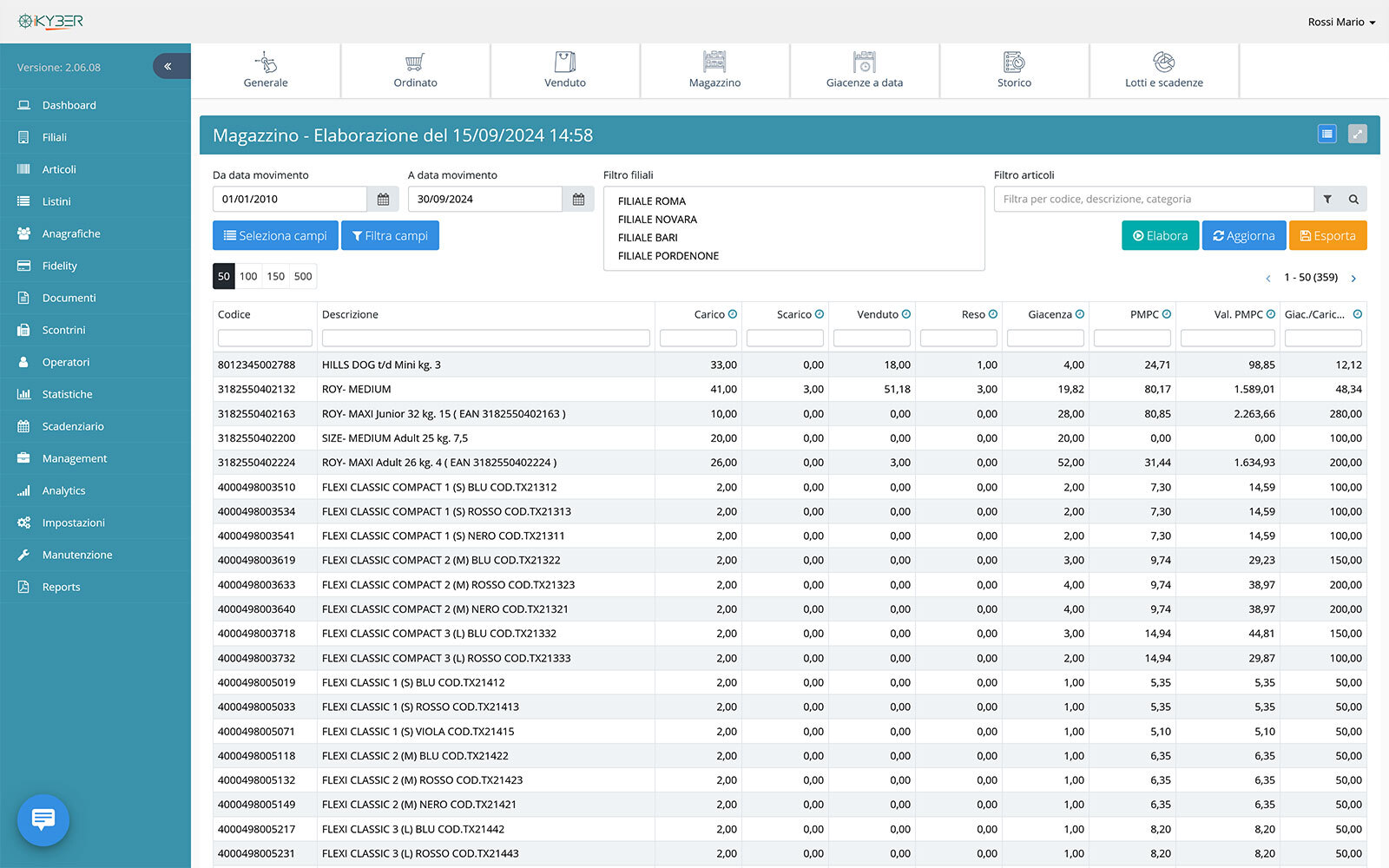Click the Reso column info icon
1389x868 pixels.
click(x=993, y=314)
